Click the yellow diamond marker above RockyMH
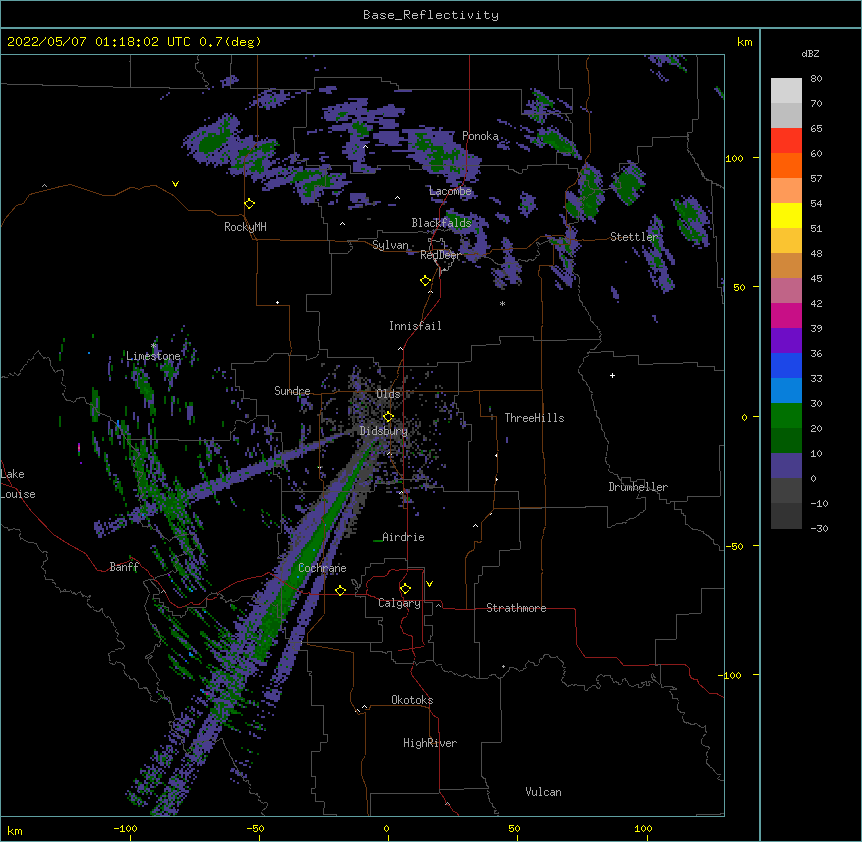The width and height of the screenshot is (862, 842). [x=250, y=204]
